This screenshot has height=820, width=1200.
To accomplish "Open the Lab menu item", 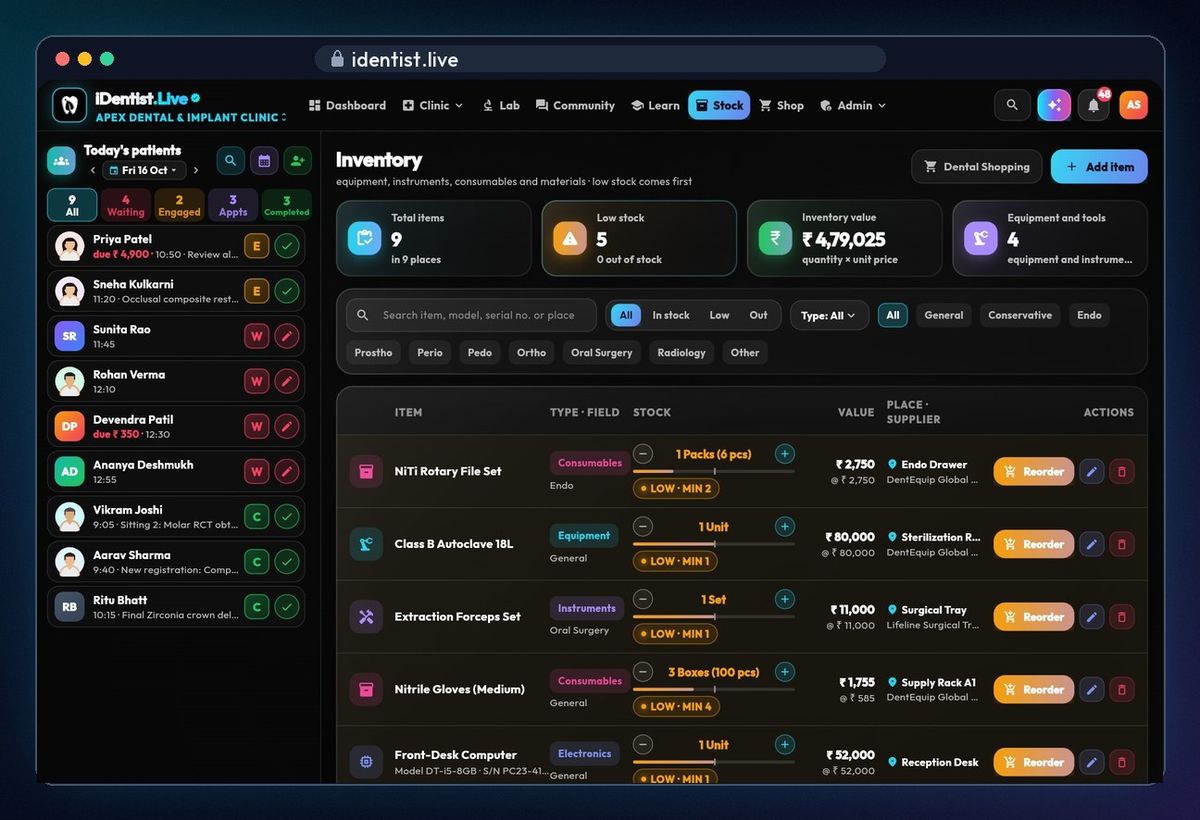I will 501,105.
